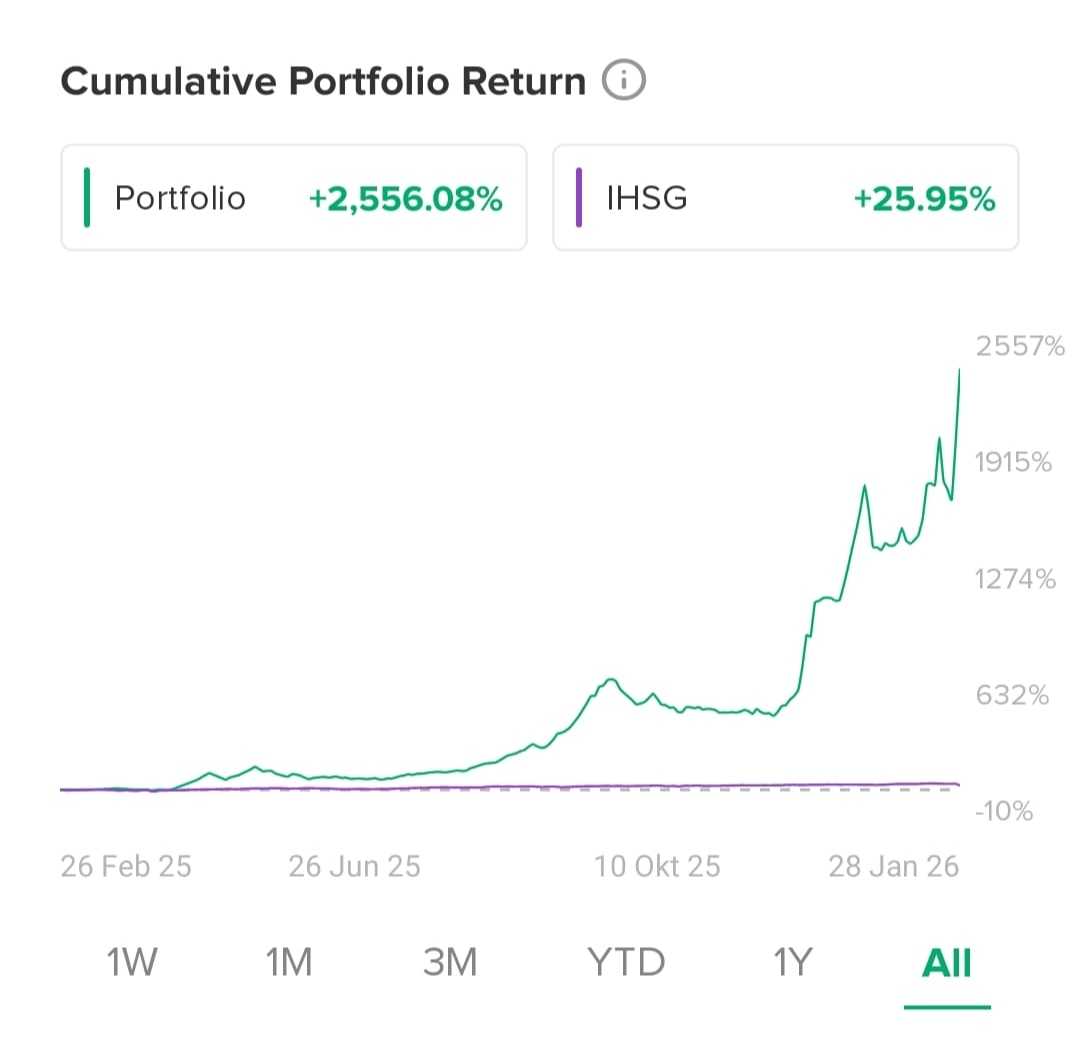
Task: Click the +25.95% IHSG return value
Action: click(x=924, y=198)
